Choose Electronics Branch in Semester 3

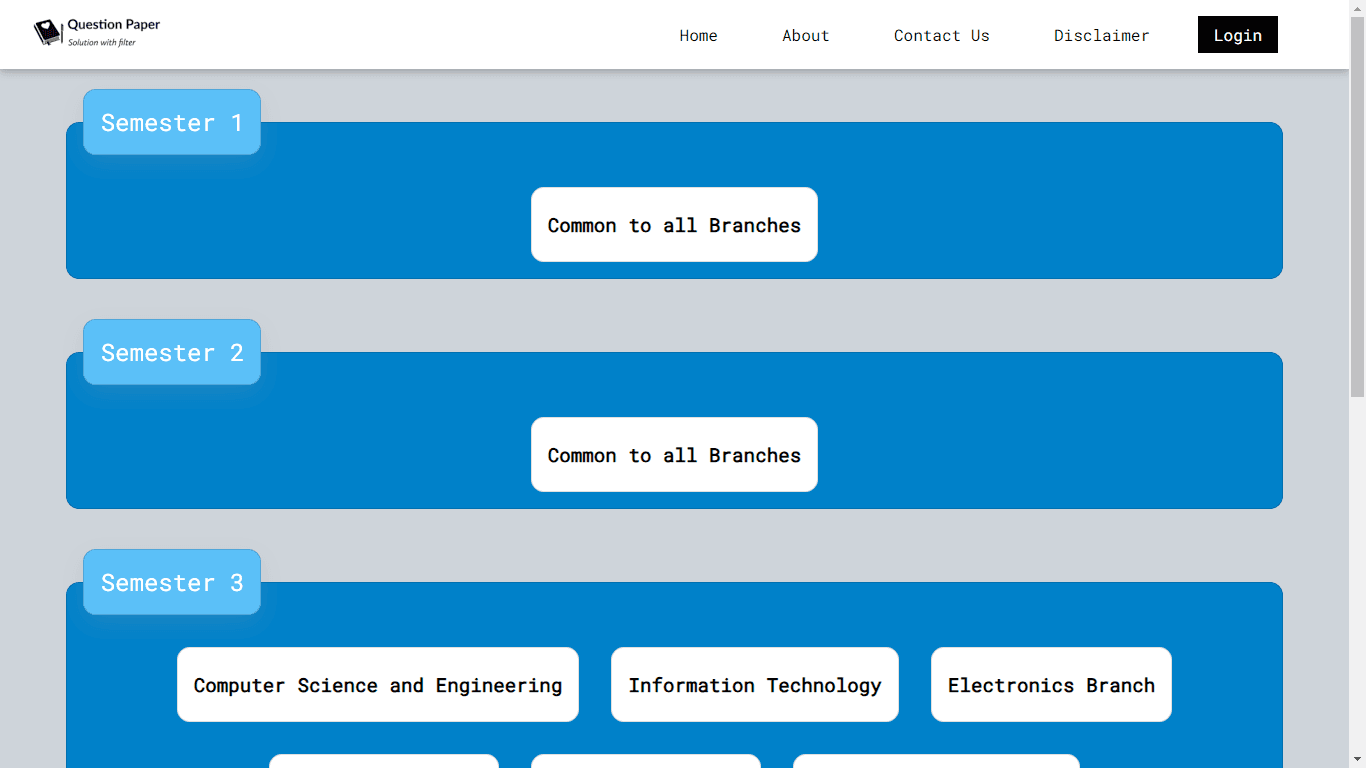[x=1051, y=685]
